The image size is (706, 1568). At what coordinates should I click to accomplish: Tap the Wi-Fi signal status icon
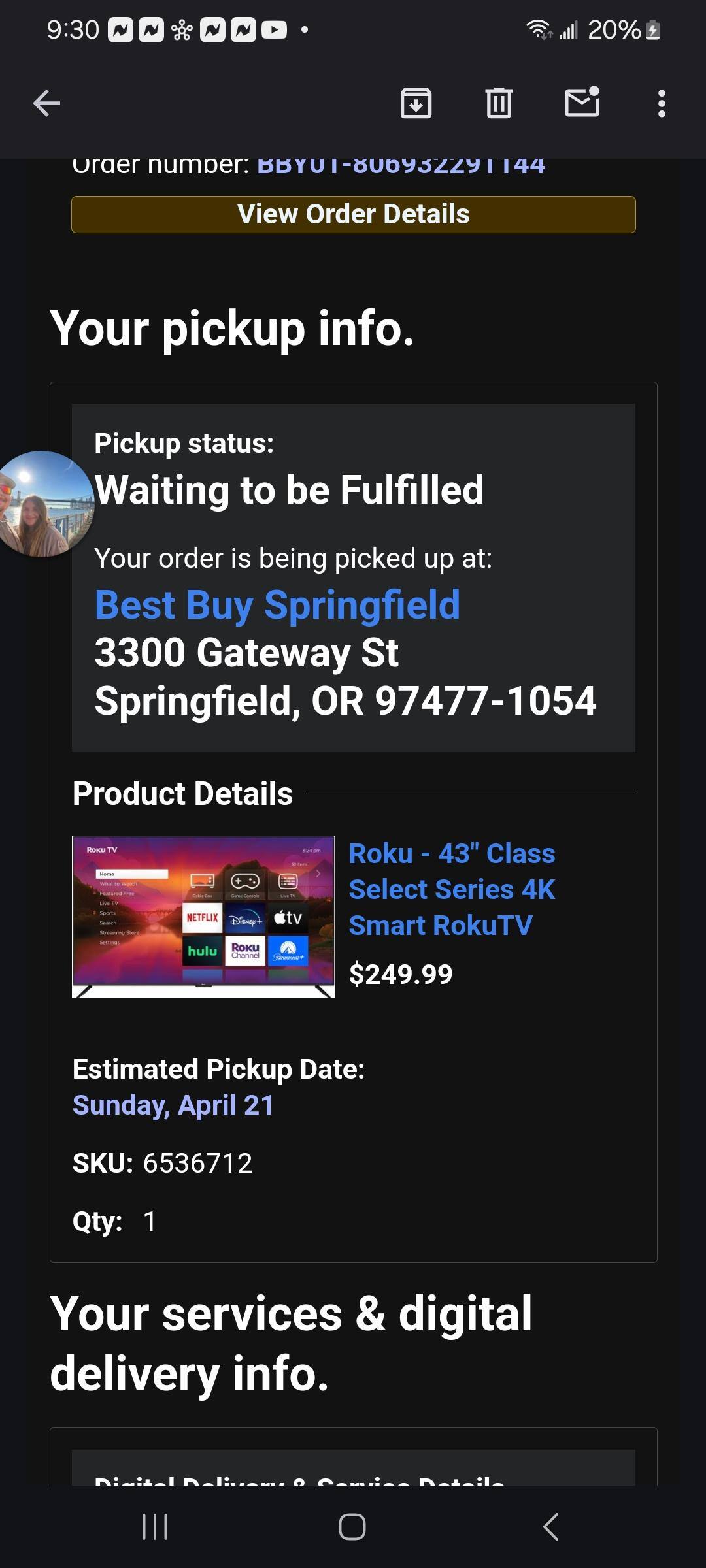(539, 29)
